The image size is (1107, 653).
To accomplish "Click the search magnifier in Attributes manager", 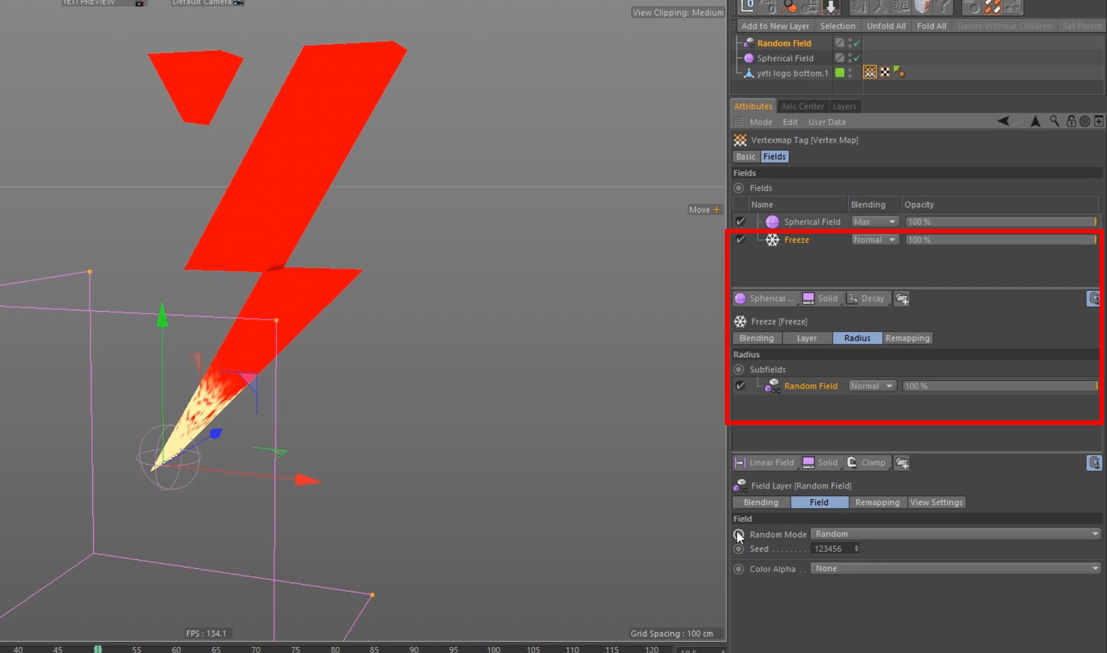I will tap(1054, 121).
